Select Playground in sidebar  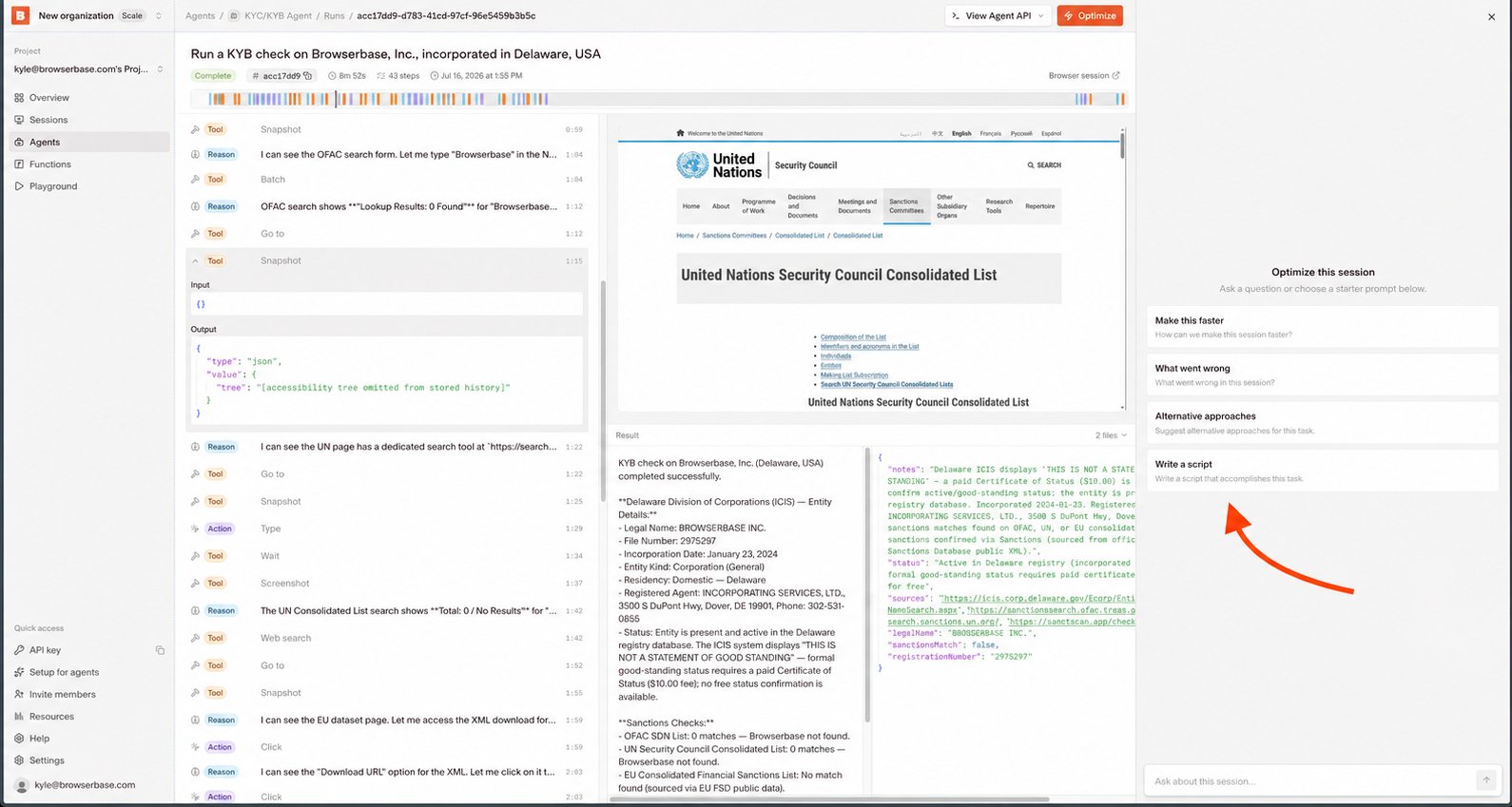pos(89,186)
